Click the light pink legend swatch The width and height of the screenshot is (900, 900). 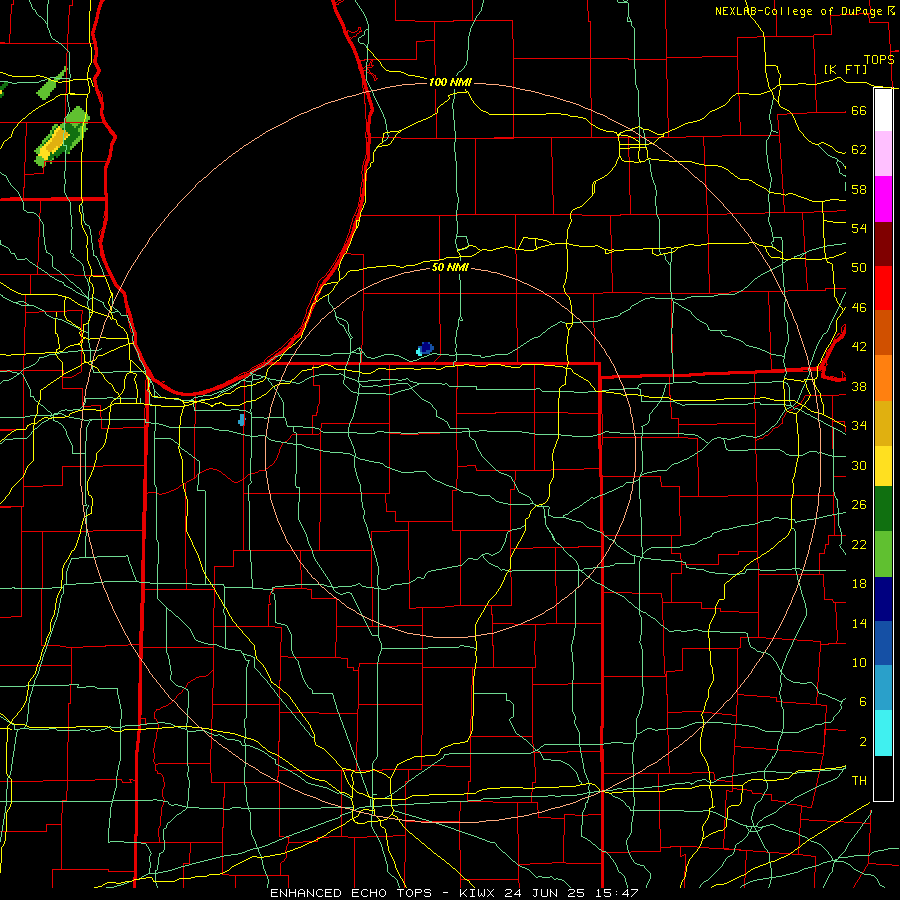[883, 154]
